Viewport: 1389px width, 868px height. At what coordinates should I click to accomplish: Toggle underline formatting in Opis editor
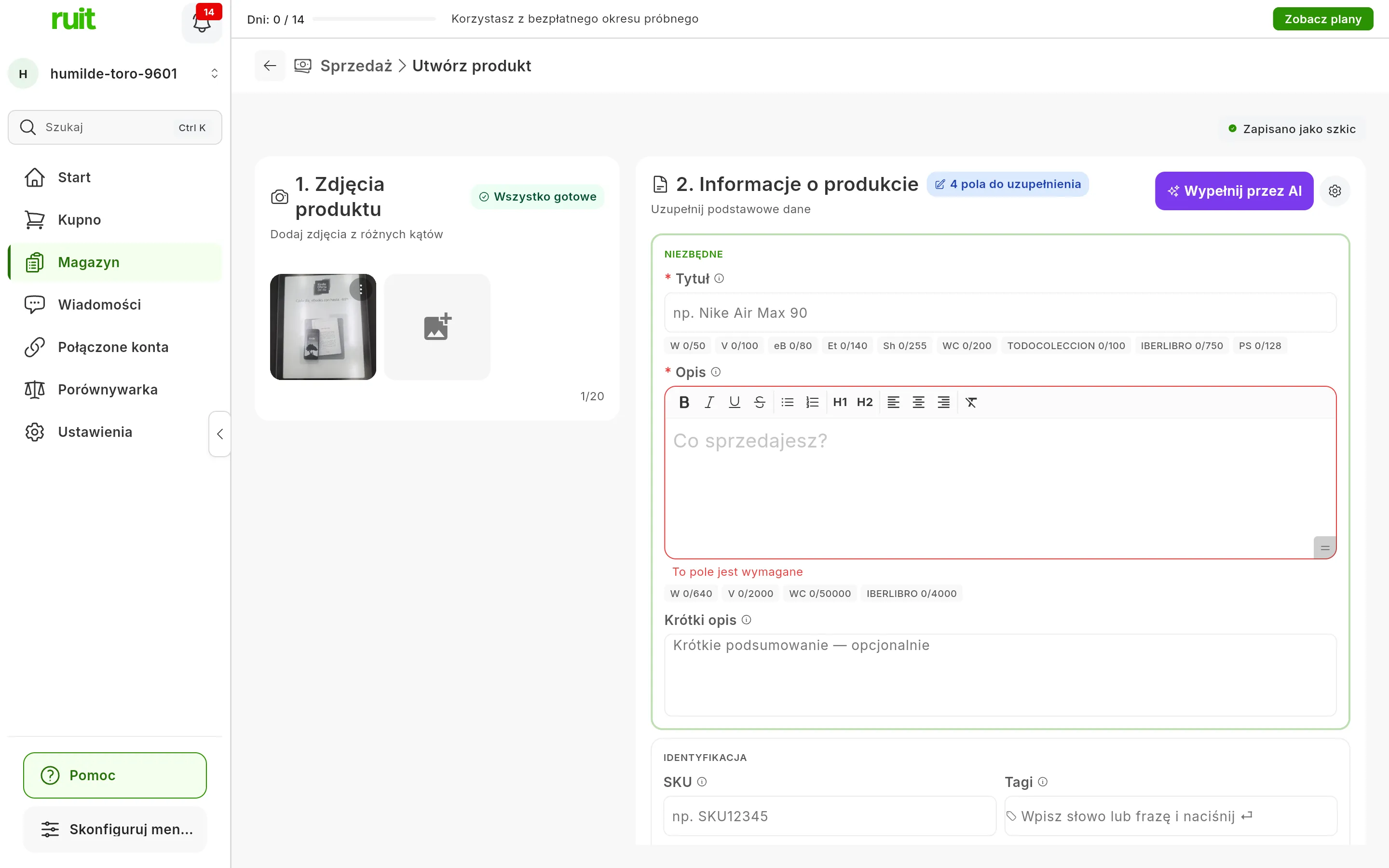pyautogui.click(x=734, y=403)
